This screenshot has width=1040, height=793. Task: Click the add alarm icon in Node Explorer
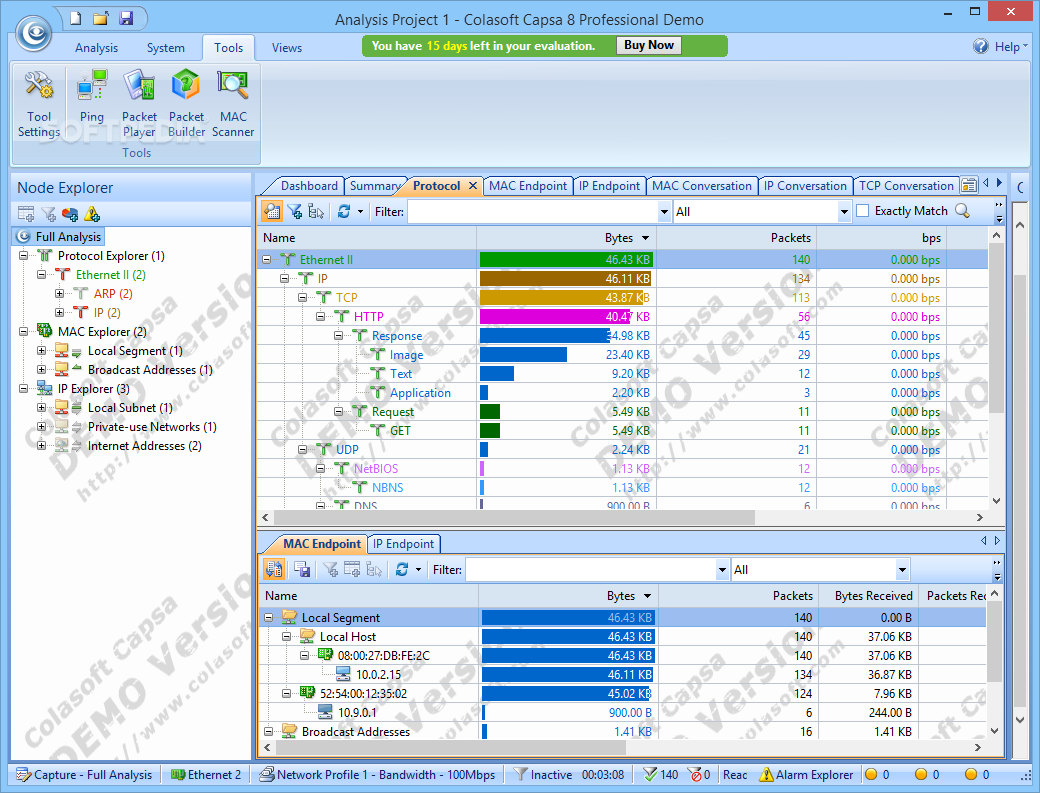pos(92,214)
